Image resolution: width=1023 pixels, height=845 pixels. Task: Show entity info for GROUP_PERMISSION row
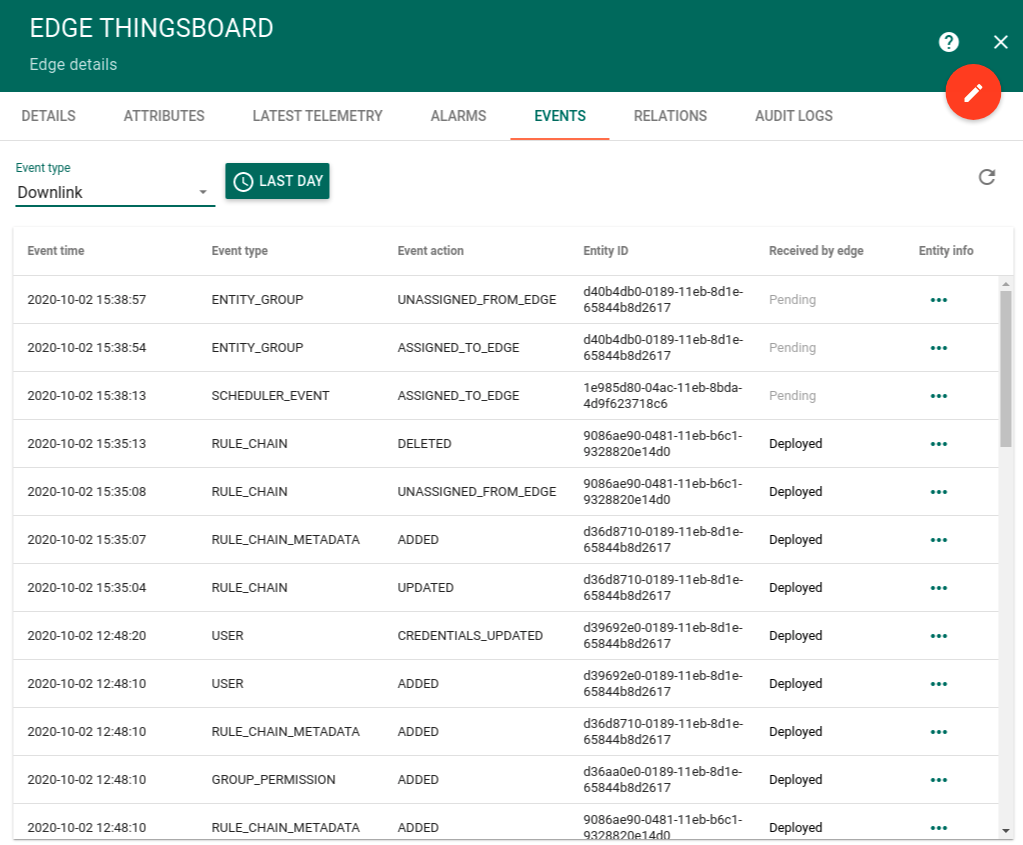(938, 780)
